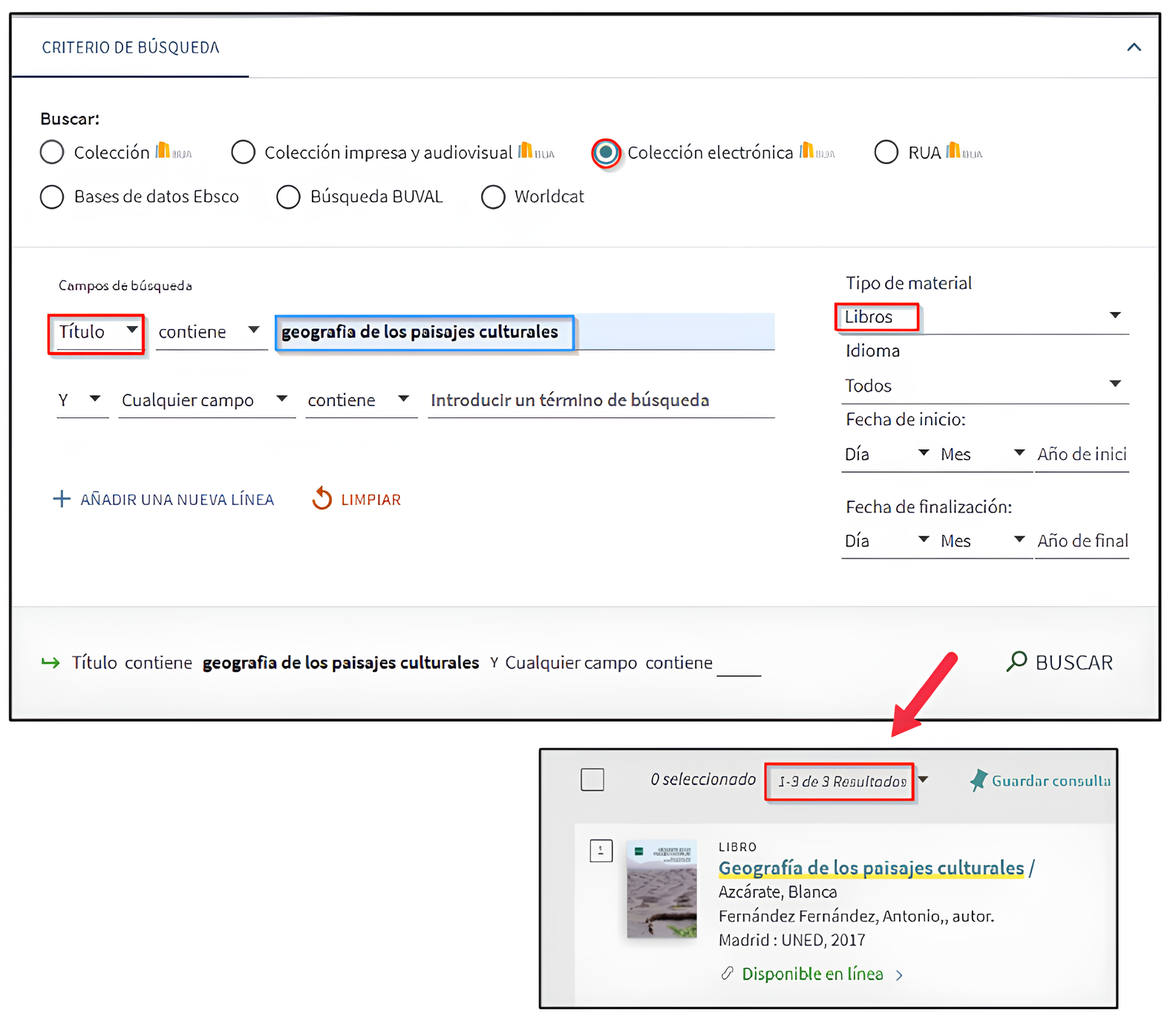Click the link icon beside Disponible en línea
Image resolution: width=1176 pixels, height=1019 pixels.
(x=728, y=973)
